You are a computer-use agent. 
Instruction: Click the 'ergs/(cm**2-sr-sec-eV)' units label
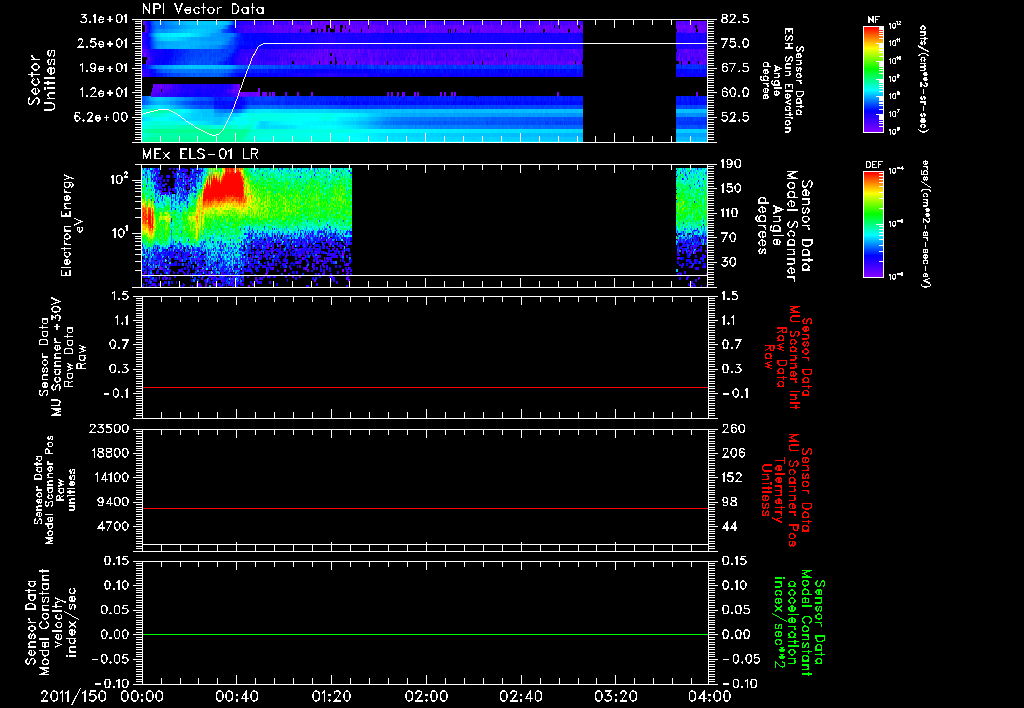pos(924,223)
